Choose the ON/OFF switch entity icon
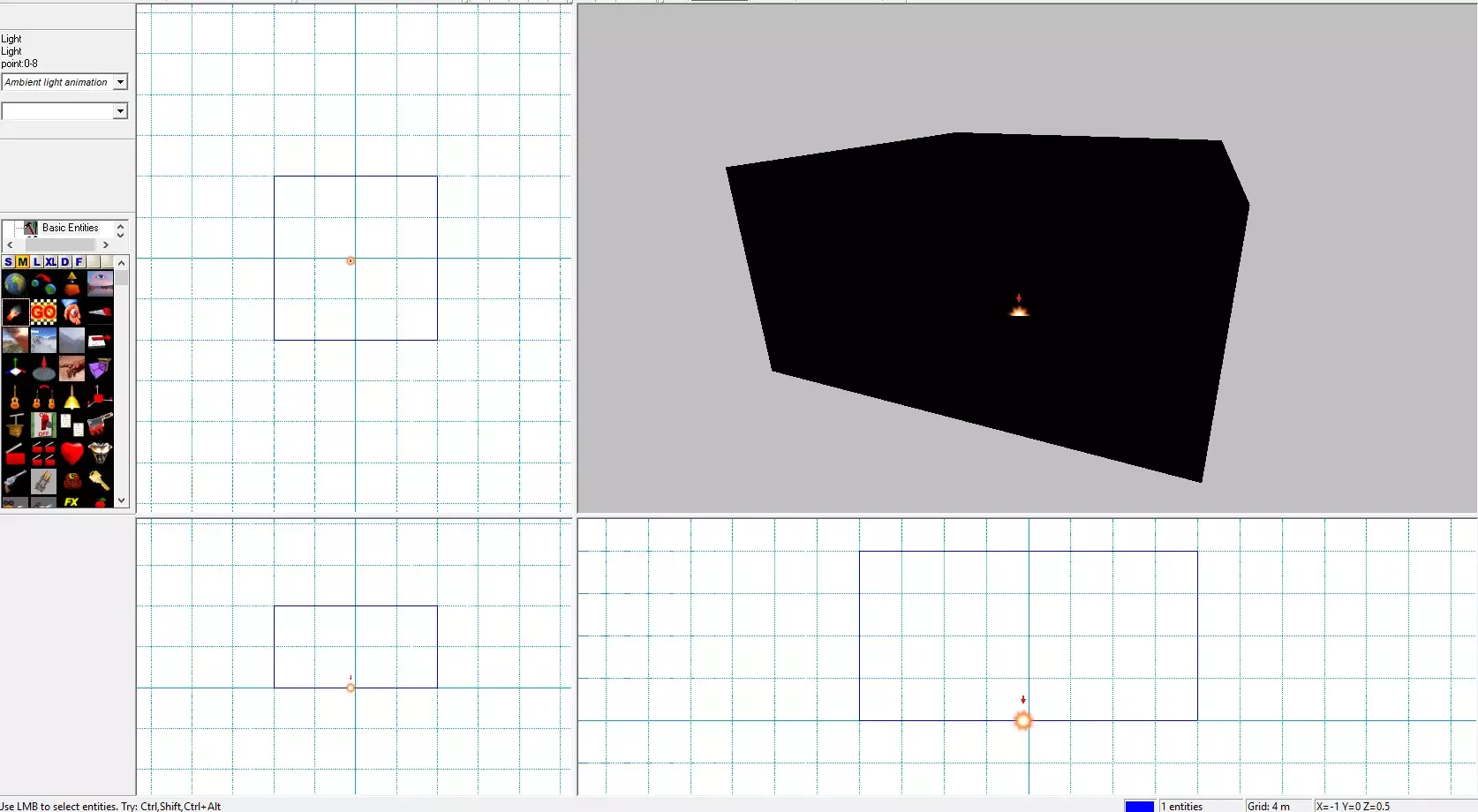Image resolution: width=1478 pixels, height=812 pixels. click(43, 425)
